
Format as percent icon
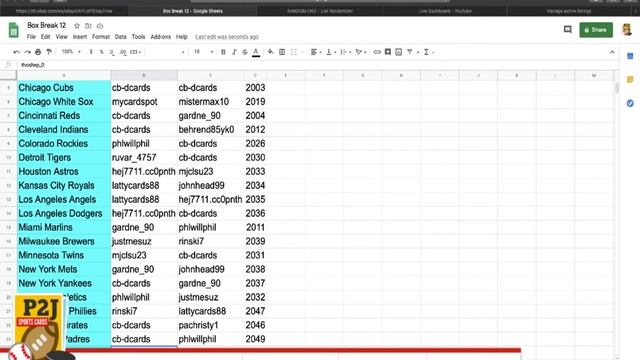click(x=101, y=52)
